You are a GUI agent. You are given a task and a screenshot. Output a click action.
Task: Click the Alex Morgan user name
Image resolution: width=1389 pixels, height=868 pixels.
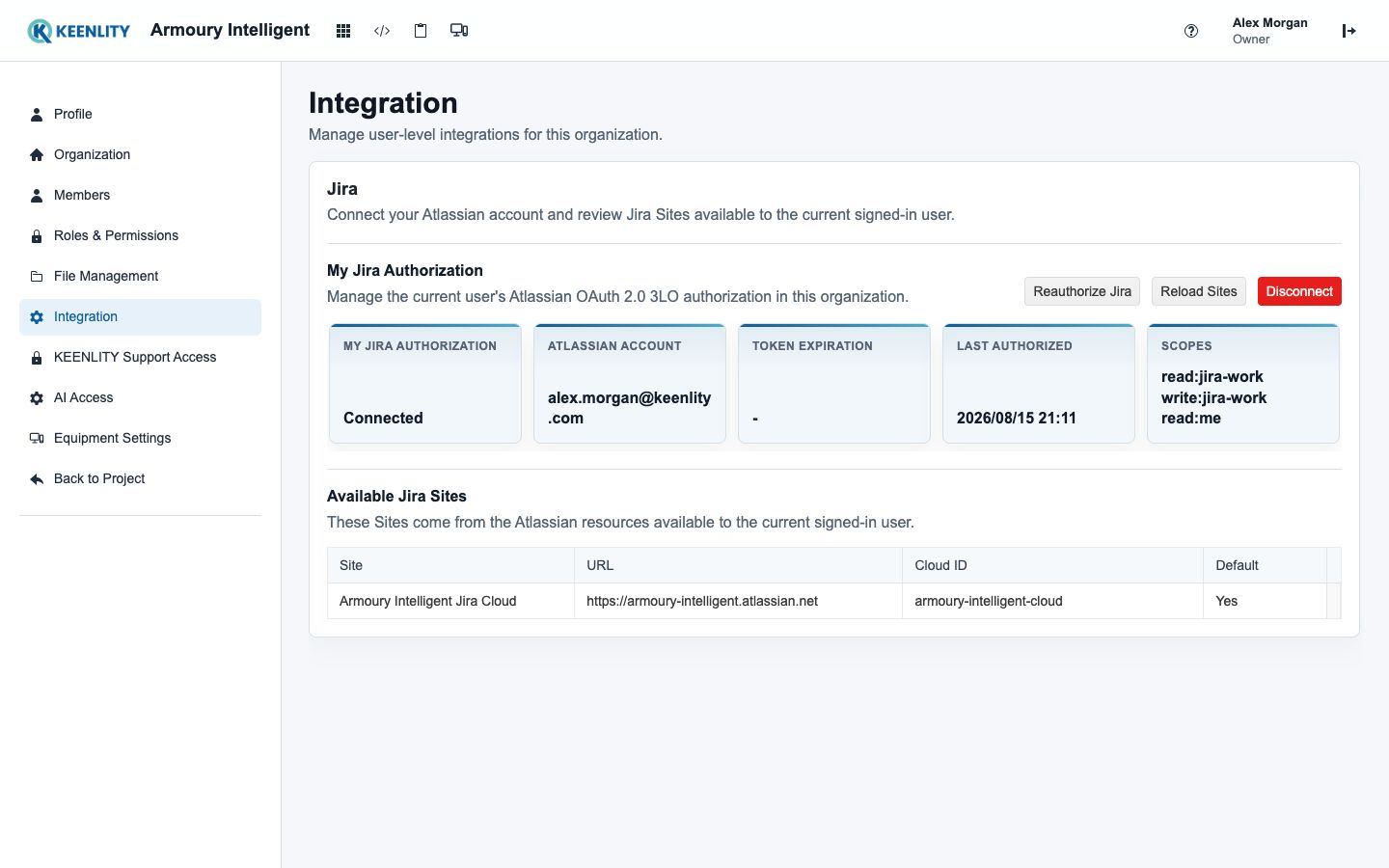pyautogui.click(x=1269, y=22)
